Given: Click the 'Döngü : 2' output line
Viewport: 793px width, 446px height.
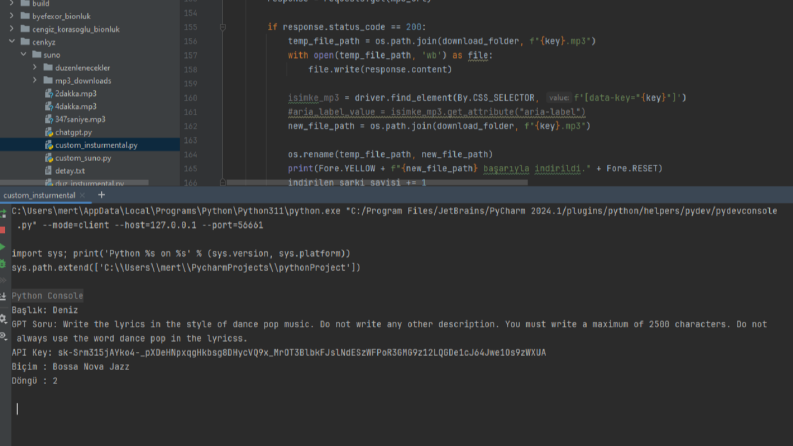Looking at the screenshot, I should point(34,381).
